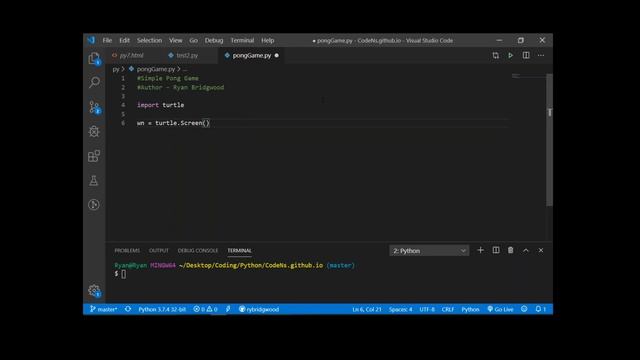Select the Python 3.7.4 32-bit interpreter
The height and width of the screenshot is (360, 640).
click(162, 309)
